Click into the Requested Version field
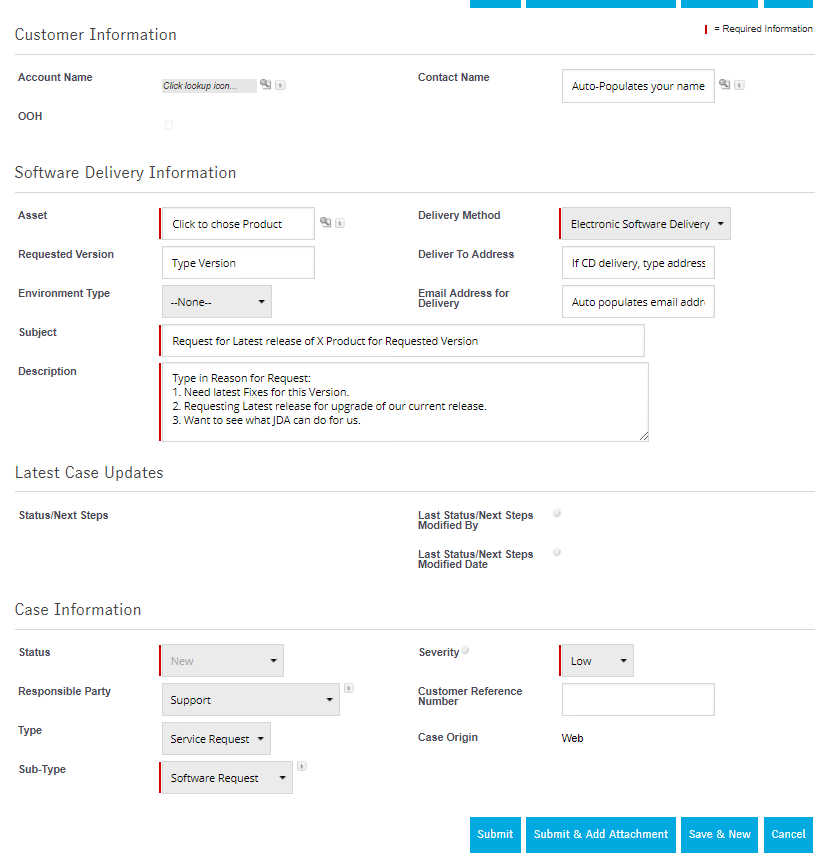Screen dimensions: 833x862 tap(238, 263)
